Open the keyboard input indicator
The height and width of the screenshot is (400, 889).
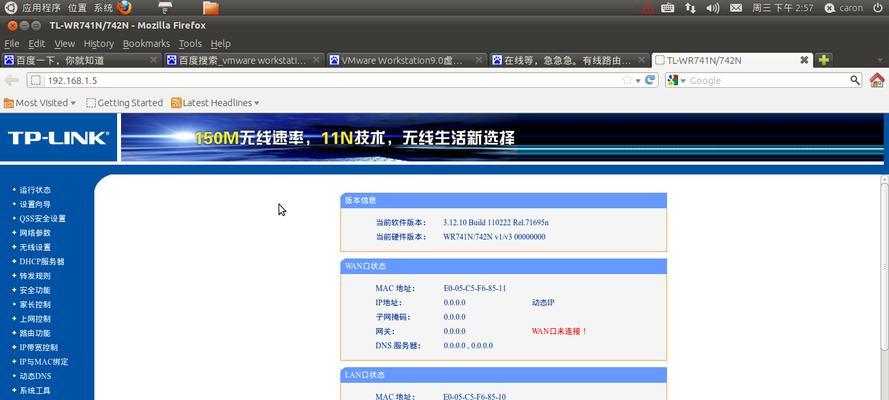[667, 8]
